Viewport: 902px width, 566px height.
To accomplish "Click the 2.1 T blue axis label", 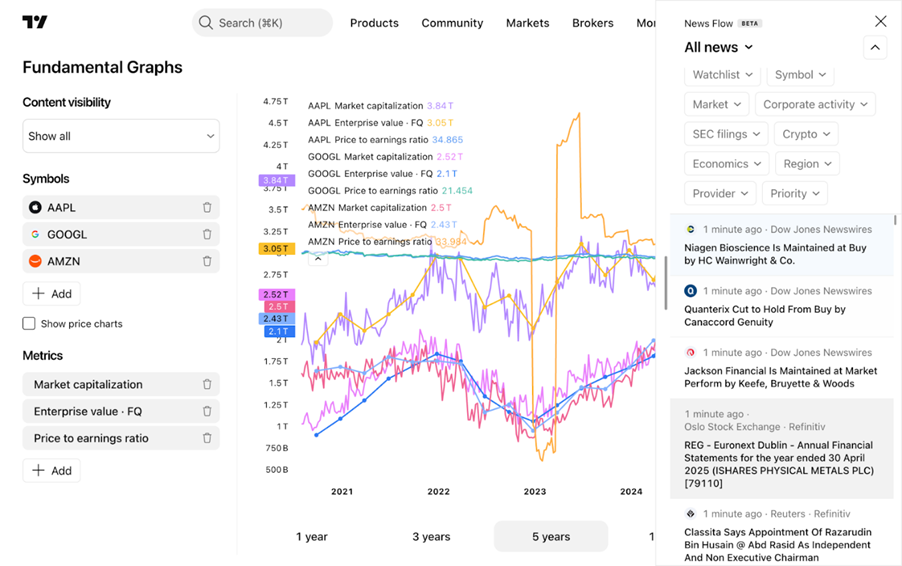I will tap(279, 331).
